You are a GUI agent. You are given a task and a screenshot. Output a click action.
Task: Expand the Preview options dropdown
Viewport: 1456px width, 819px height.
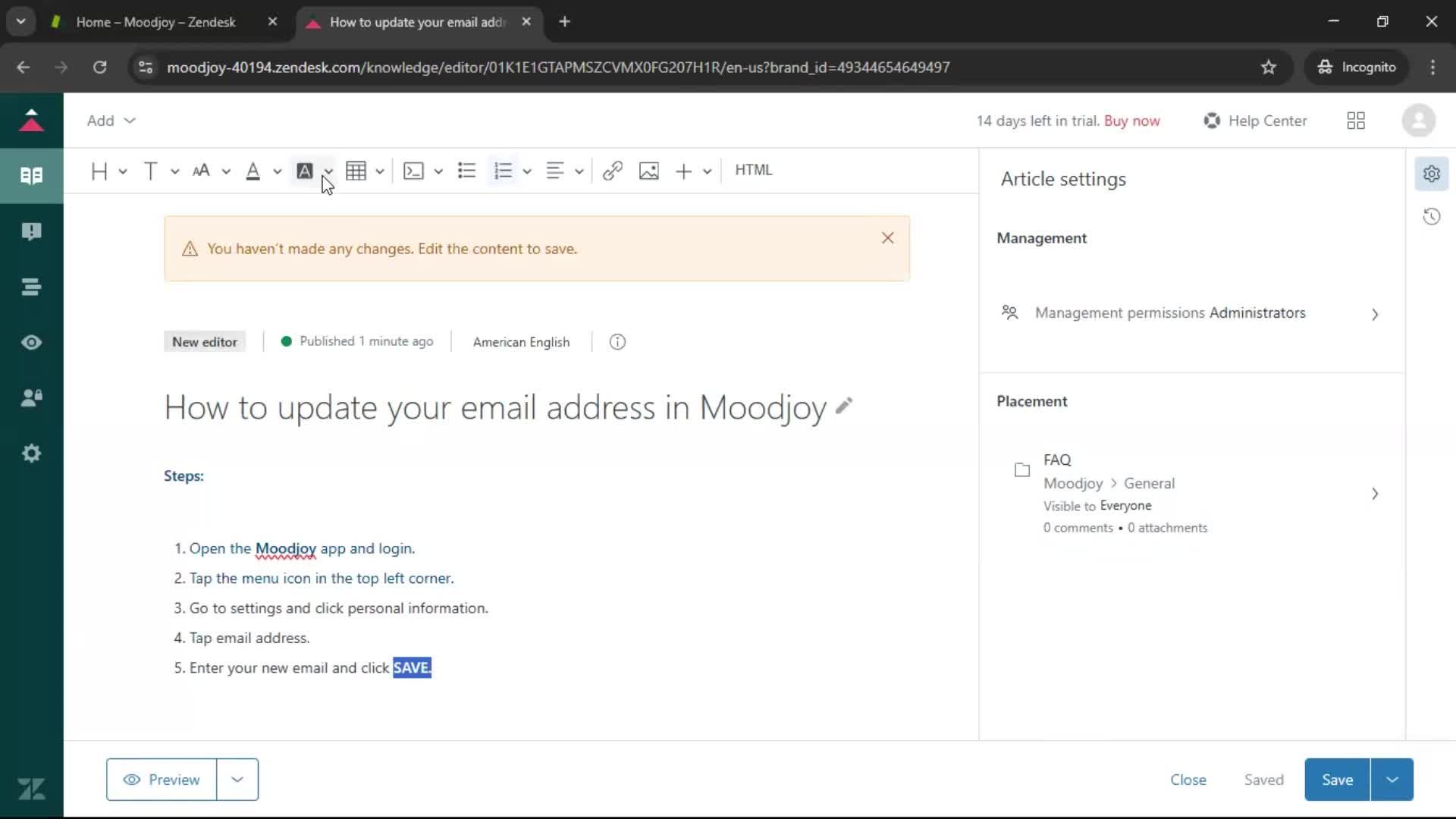237,780
